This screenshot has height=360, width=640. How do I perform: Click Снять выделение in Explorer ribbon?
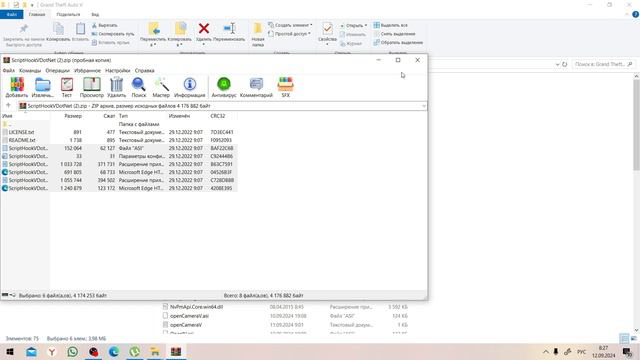pyautogui.click(x=394, y=34)
